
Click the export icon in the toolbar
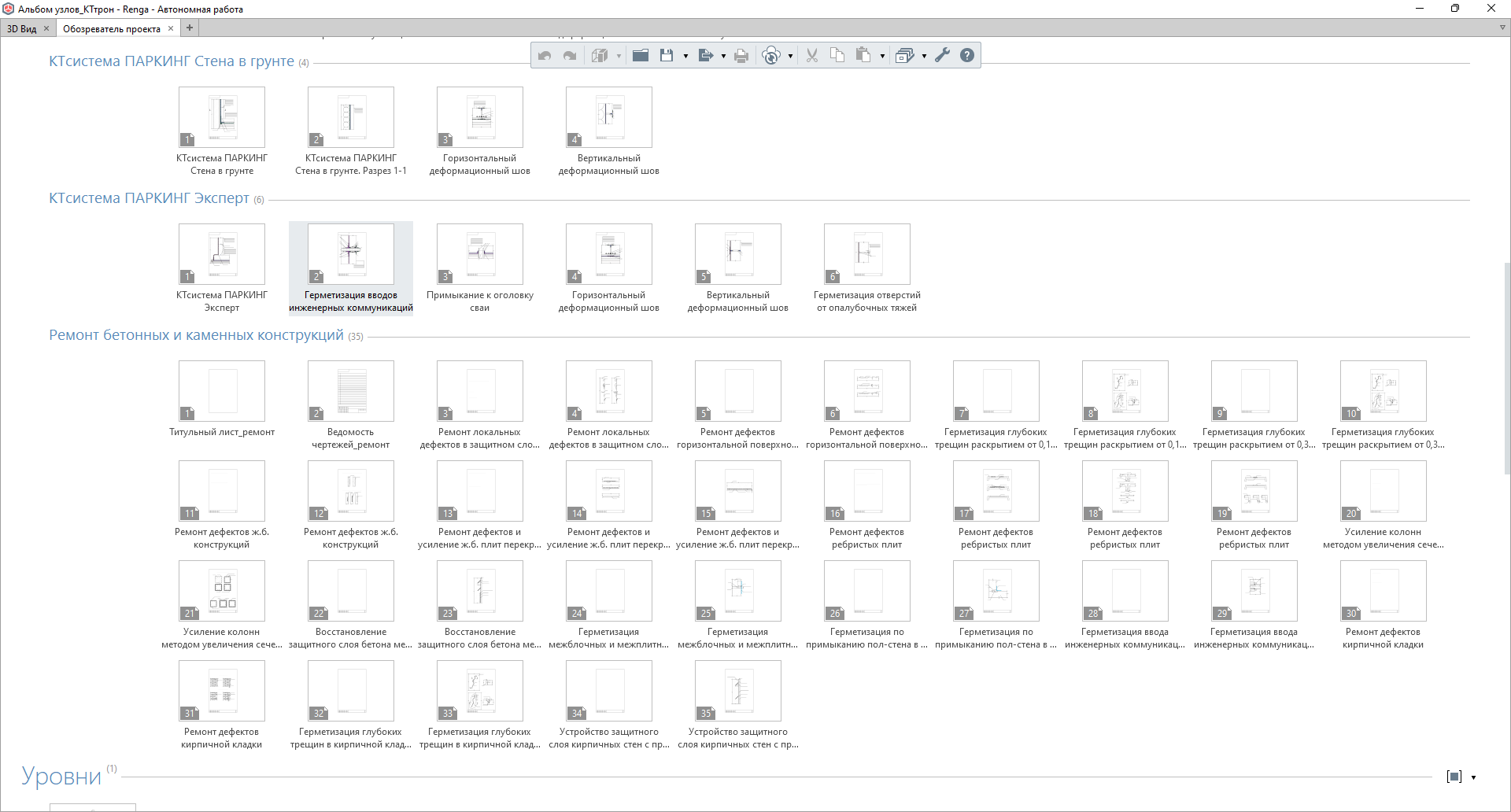click(705, 55)
